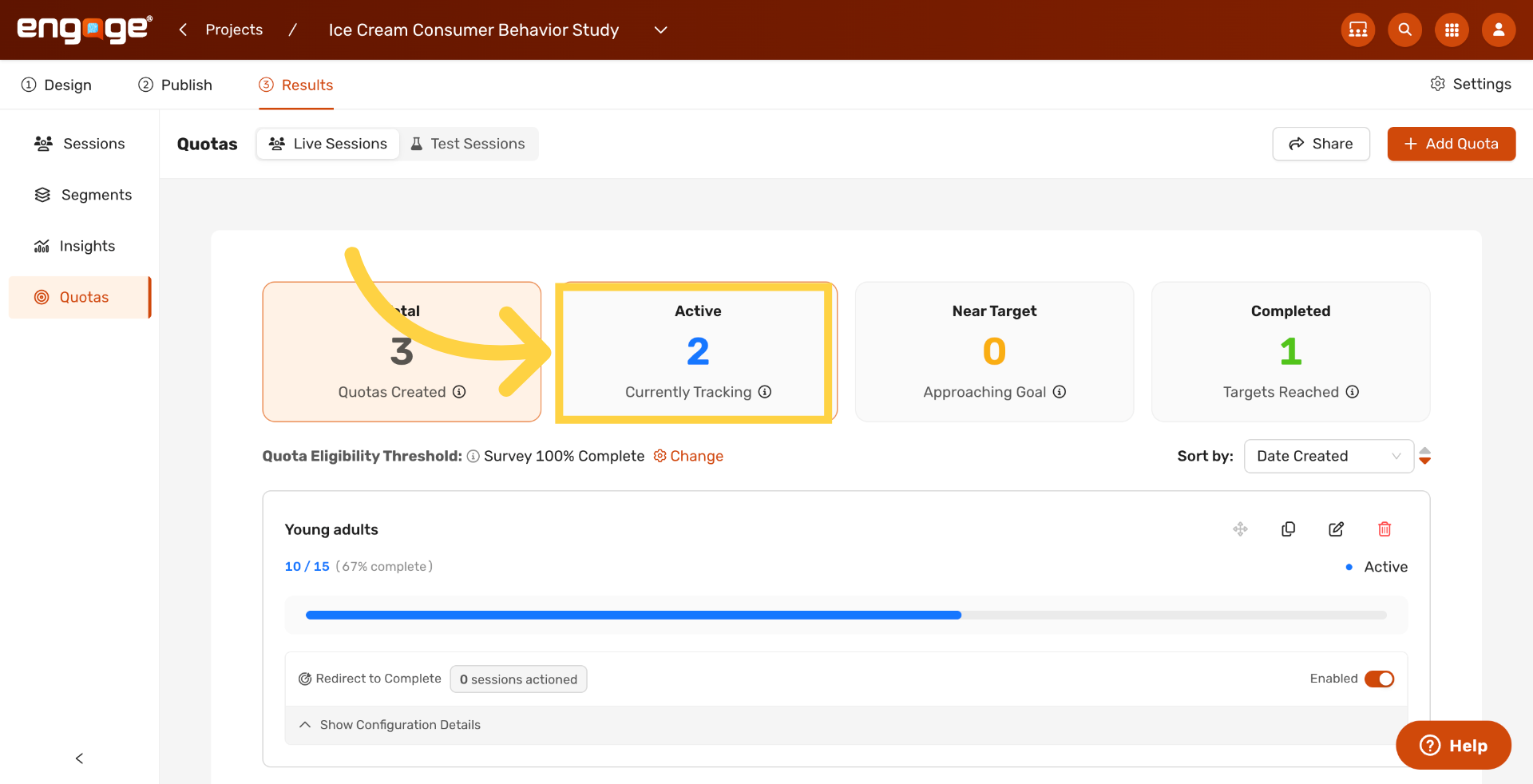1533x784 pixels.
Task: Toggle the Enabled switch for Redirect to Complete
Action: pos(1379,679)
